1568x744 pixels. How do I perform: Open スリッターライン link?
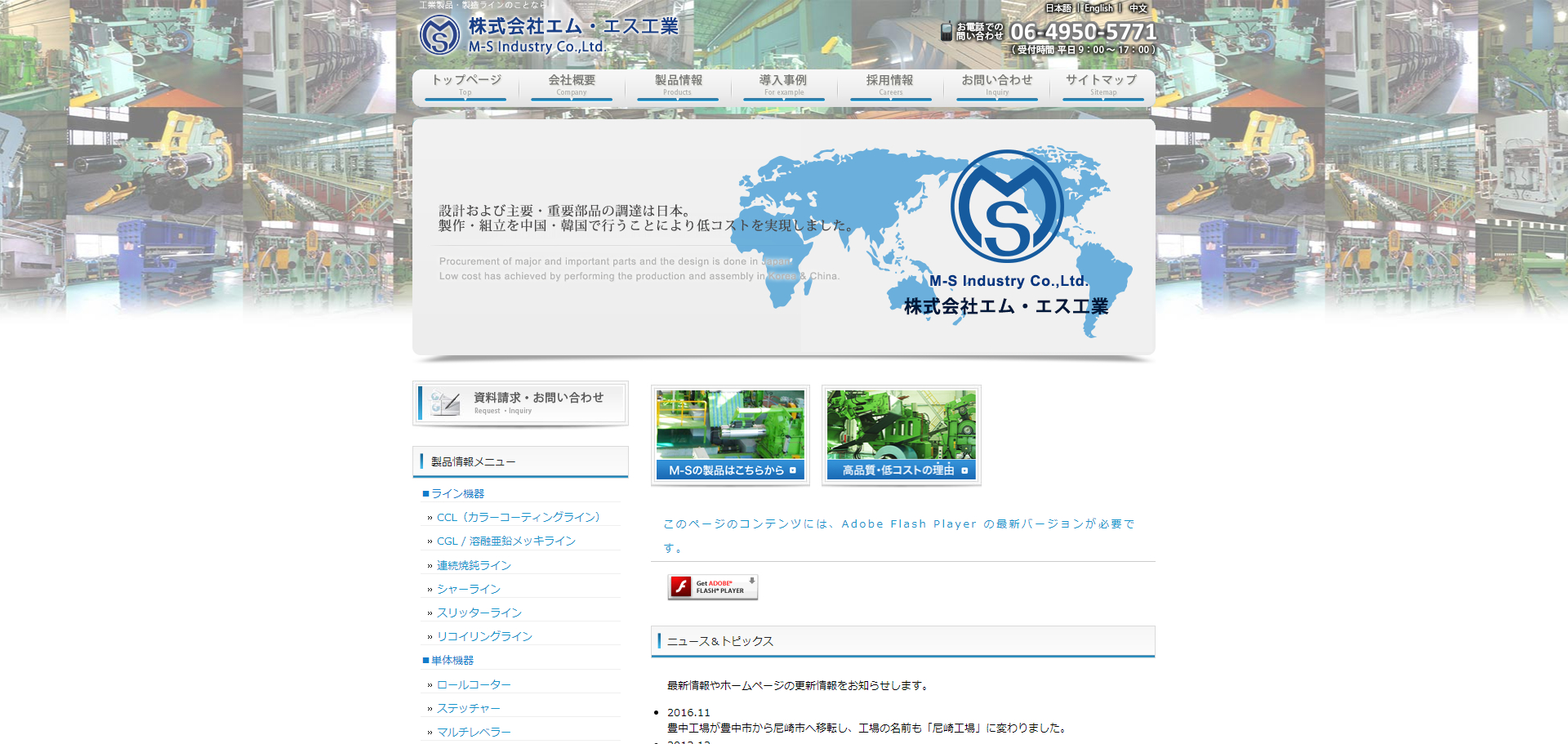pyautogui.click(x=479, y=613)
